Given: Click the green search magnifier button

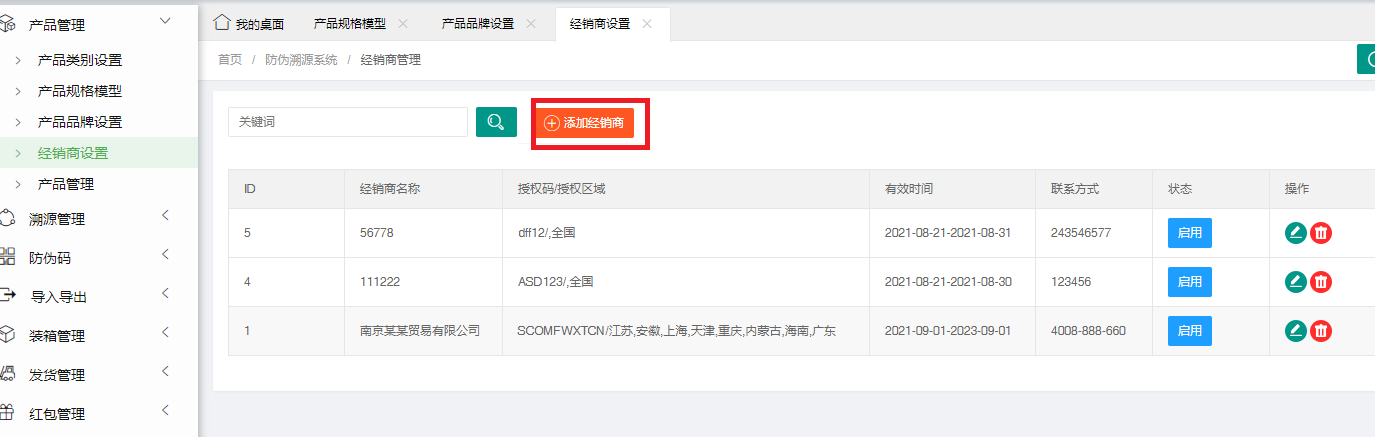Looking at the screenshot, I should (x=496, y=122).
